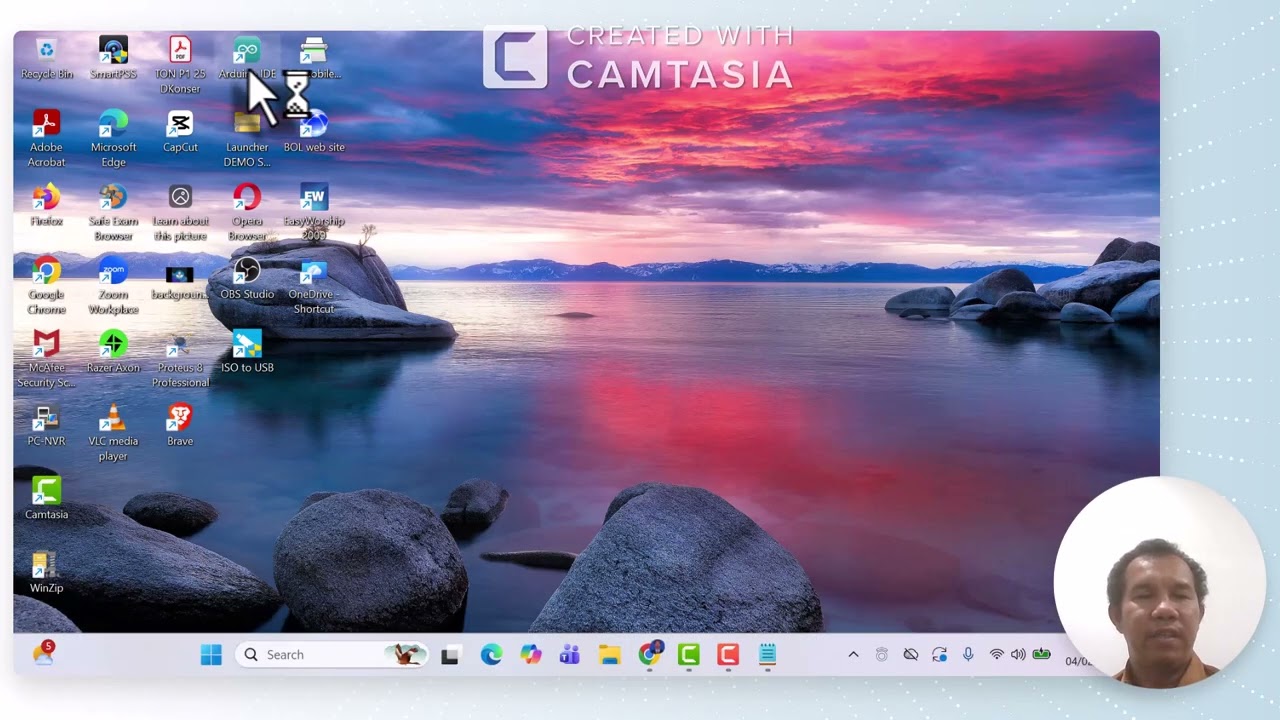Image resolution: width=1280 pixels, height=720 pixels.
Task: Select the ISO to USB shortcut
Action: (247, 352)
